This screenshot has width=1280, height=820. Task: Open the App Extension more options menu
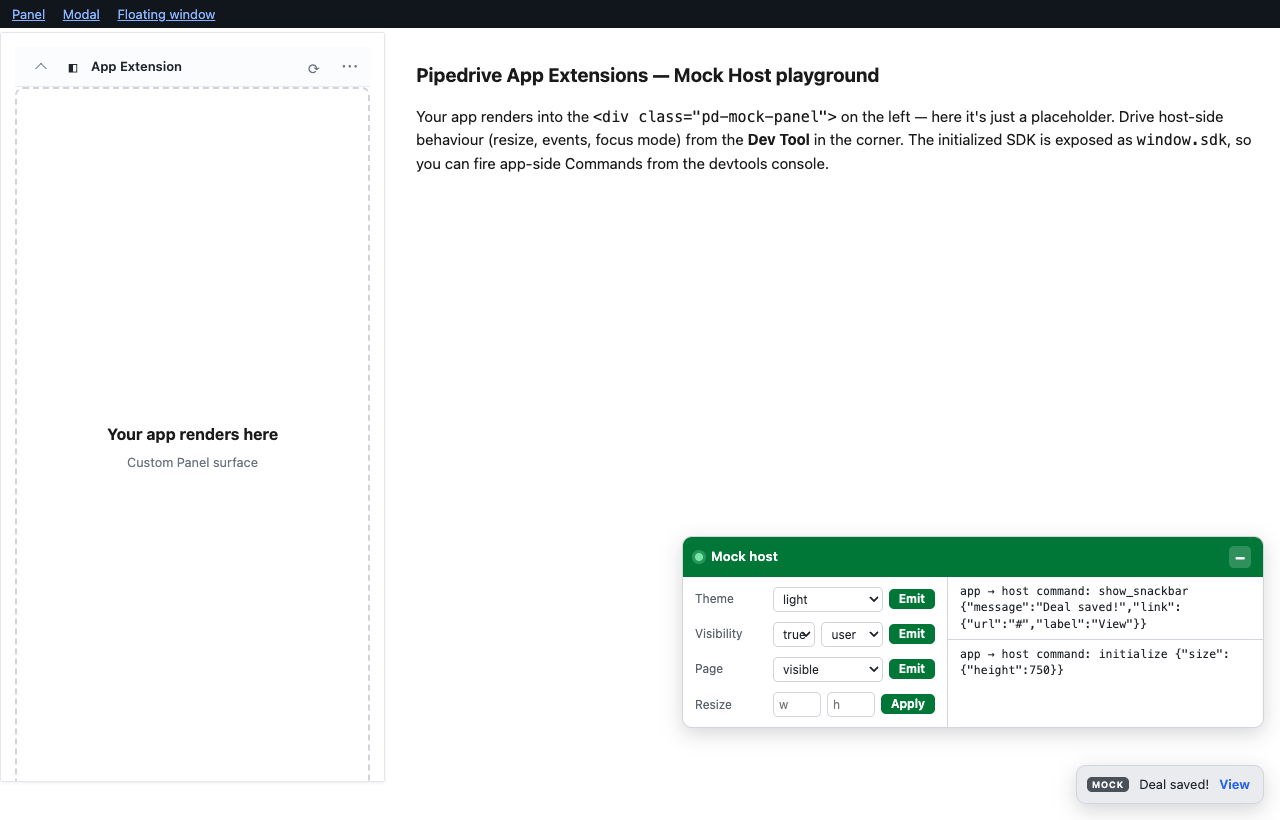tap(349, 67)
